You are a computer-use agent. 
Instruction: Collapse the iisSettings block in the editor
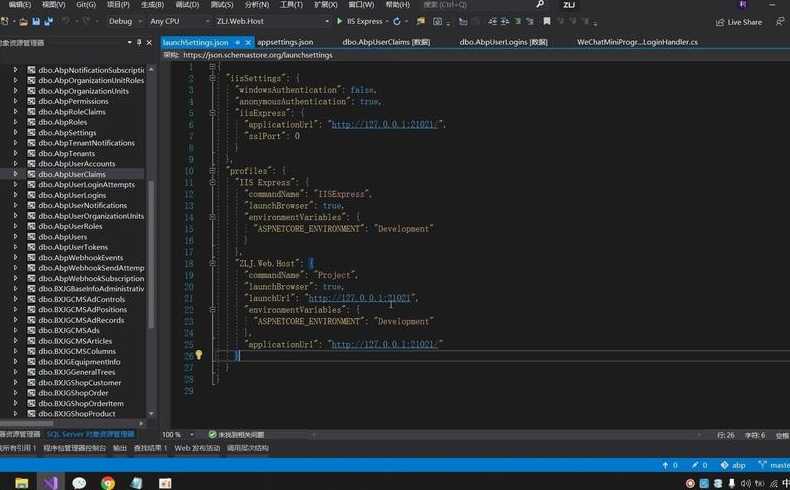tap(212, 78)
